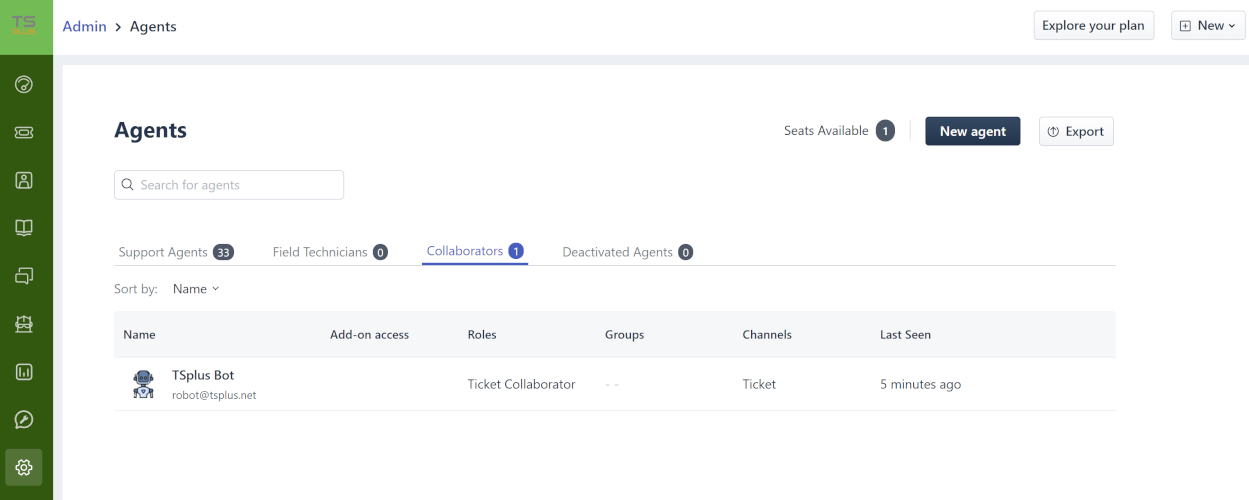
Task: Open Forums chat bubbles icon
Action: click(x=24, y=276)
